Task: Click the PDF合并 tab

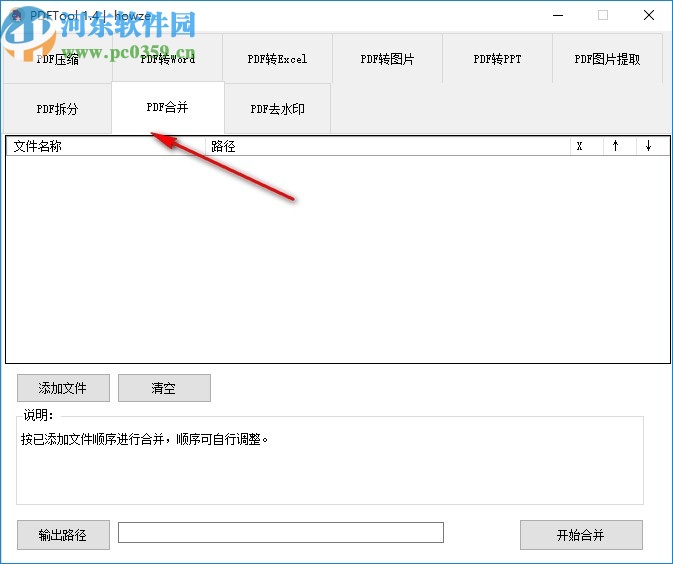Action: tap(167, 107)
